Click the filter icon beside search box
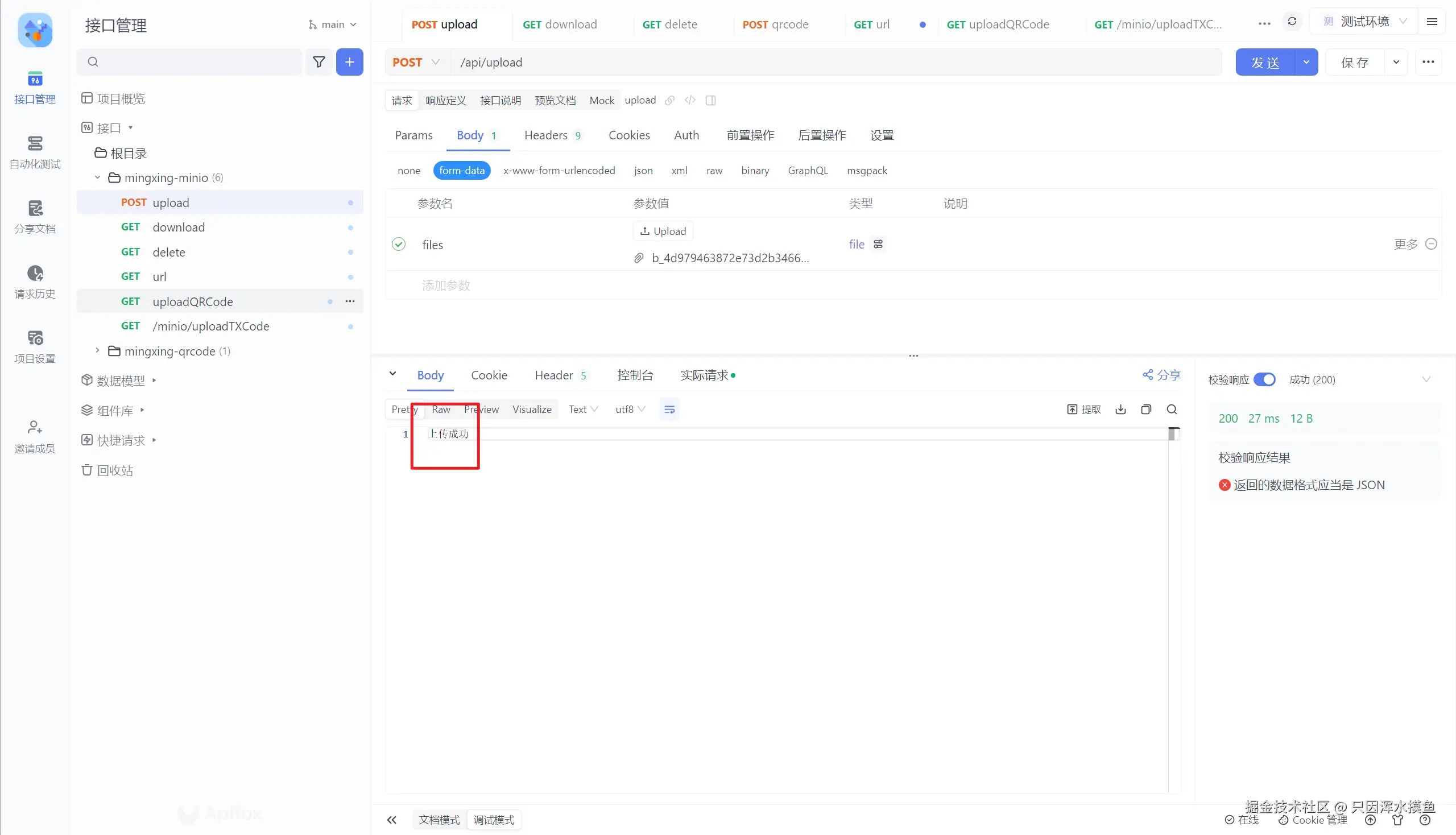 pos(319,62)
